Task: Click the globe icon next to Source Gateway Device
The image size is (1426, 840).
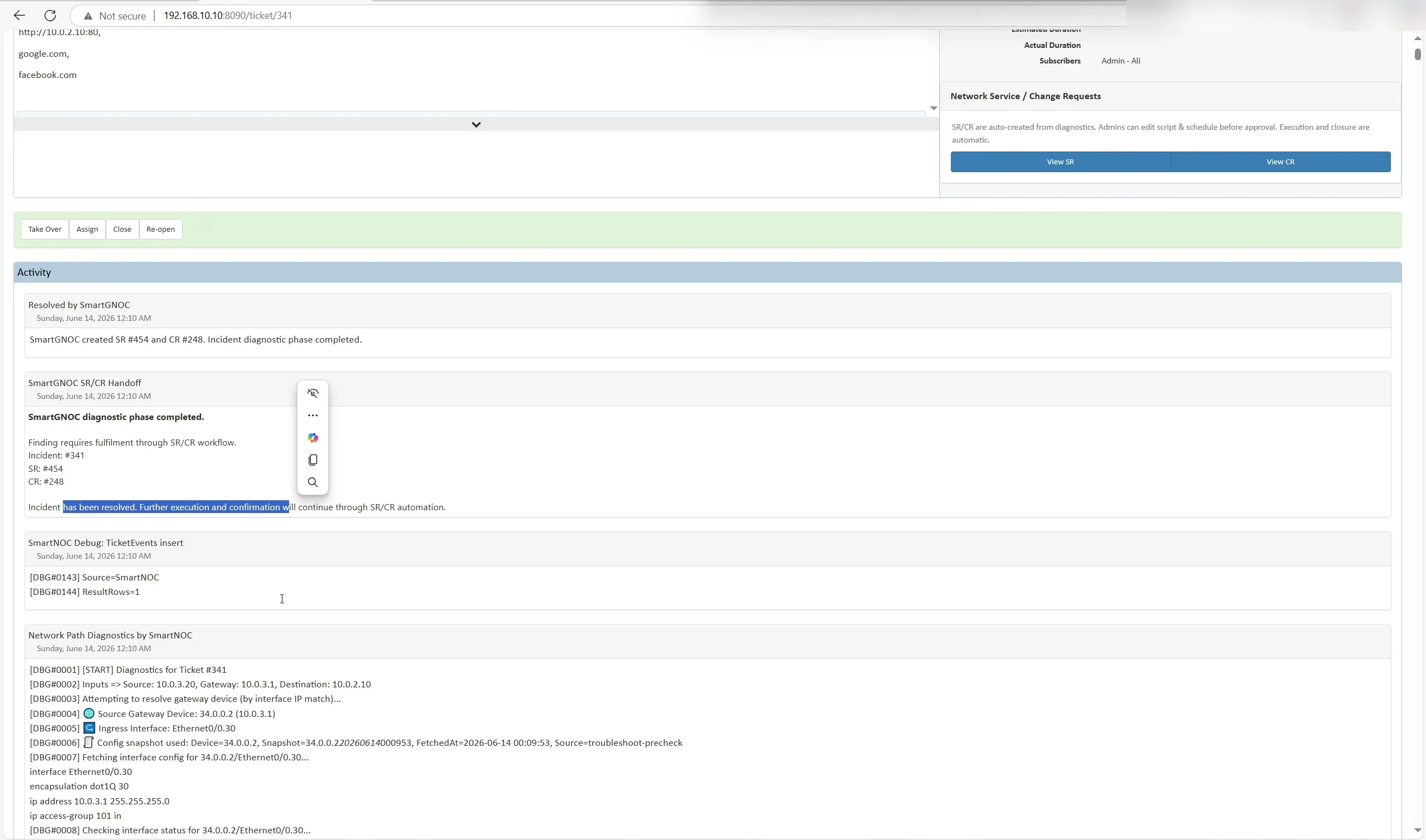Action: tap(89, 713)
